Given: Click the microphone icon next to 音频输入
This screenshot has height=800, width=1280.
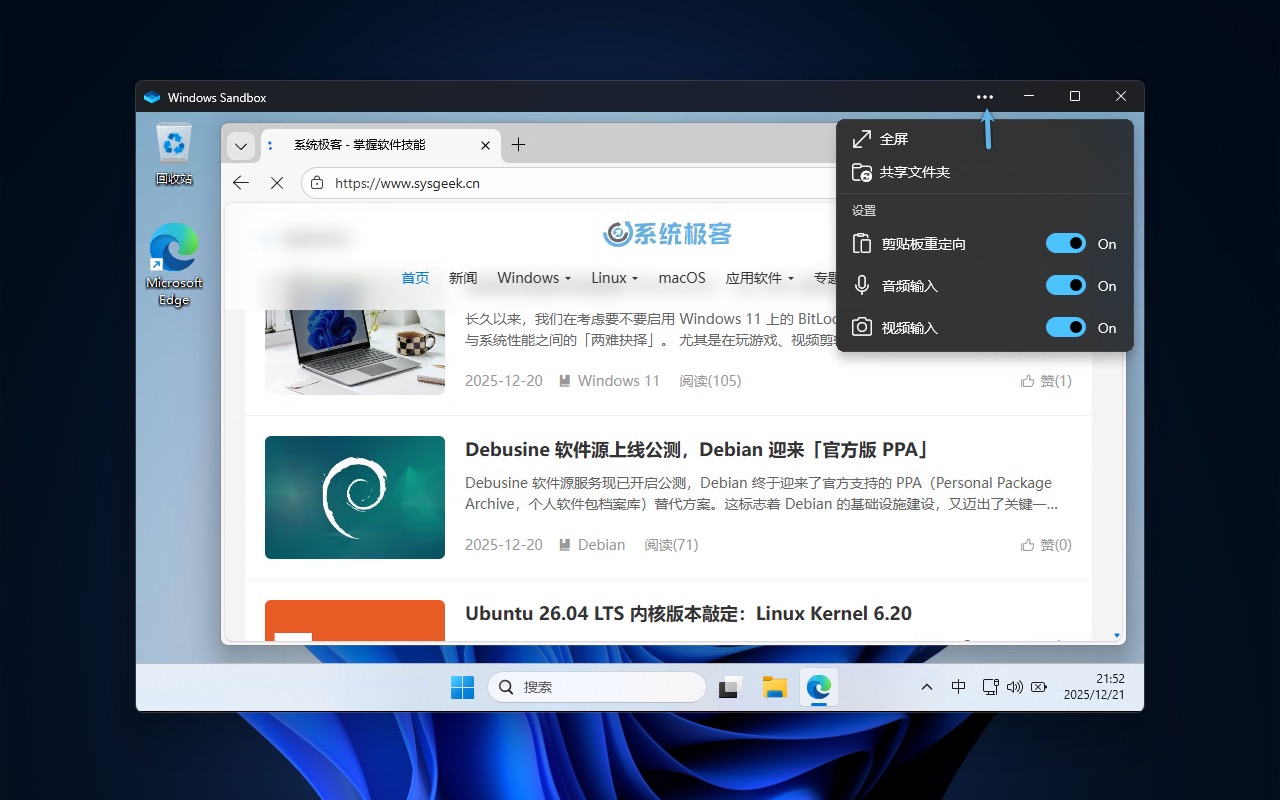Looking at the screenshot, I should click(x=862, y=285).
